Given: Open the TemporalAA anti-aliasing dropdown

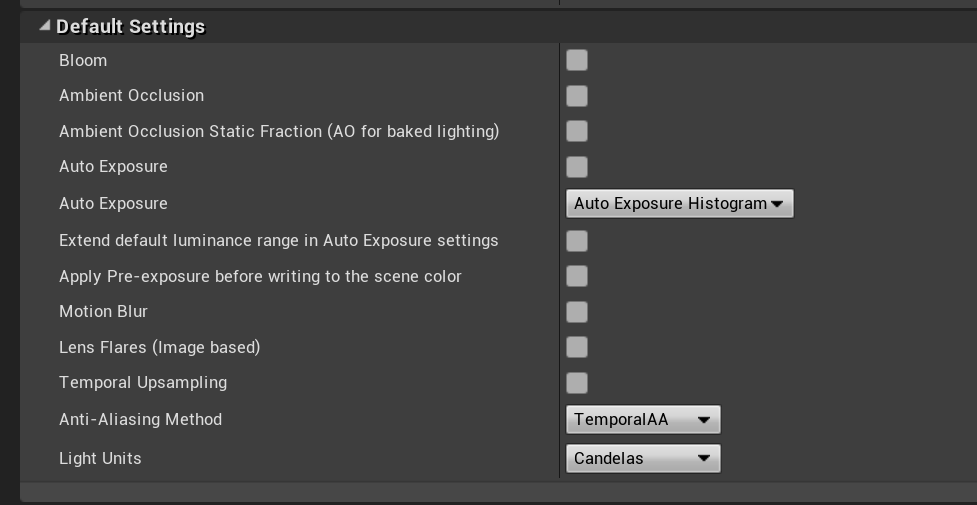Looking at the screenshot, I should 642,420.
